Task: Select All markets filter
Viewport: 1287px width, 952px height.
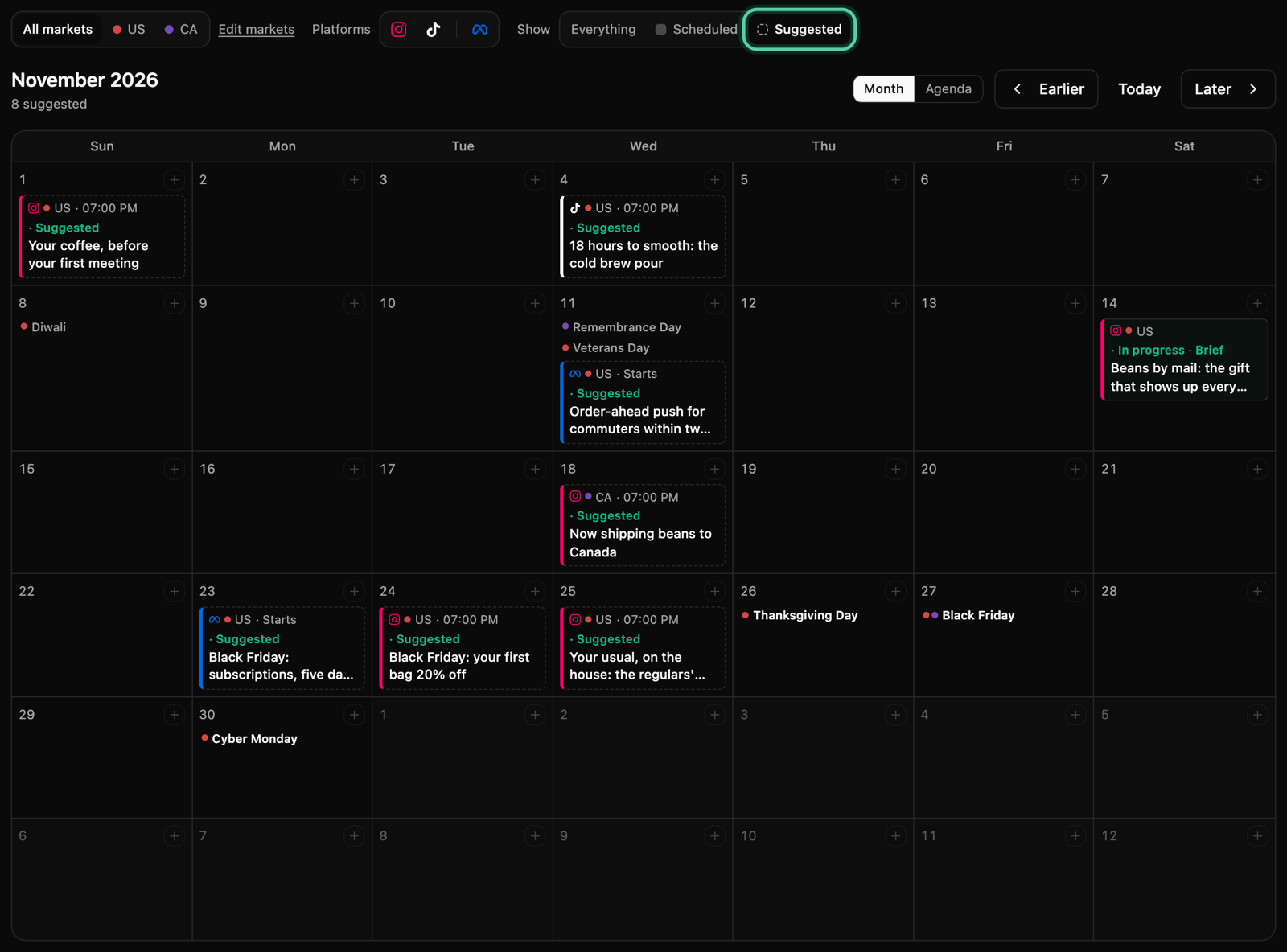Action: pyautogui.click(x=58, y=30)
